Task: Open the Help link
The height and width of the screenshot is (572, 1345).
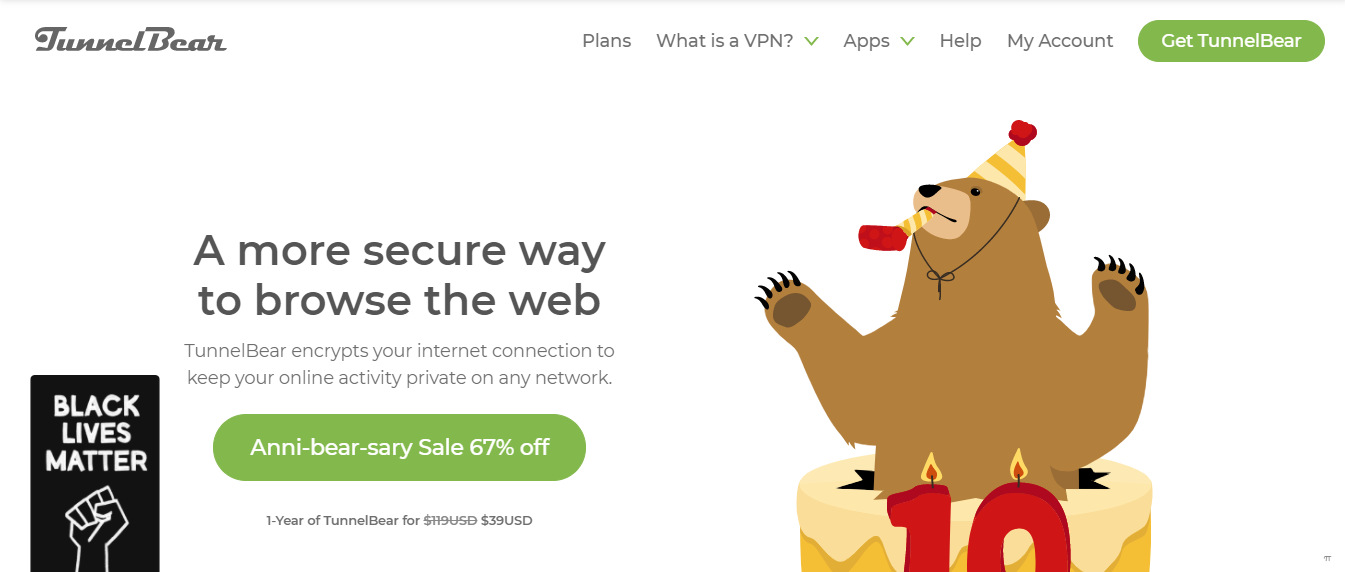Action: pyautogui.click(x=960, y=41)
